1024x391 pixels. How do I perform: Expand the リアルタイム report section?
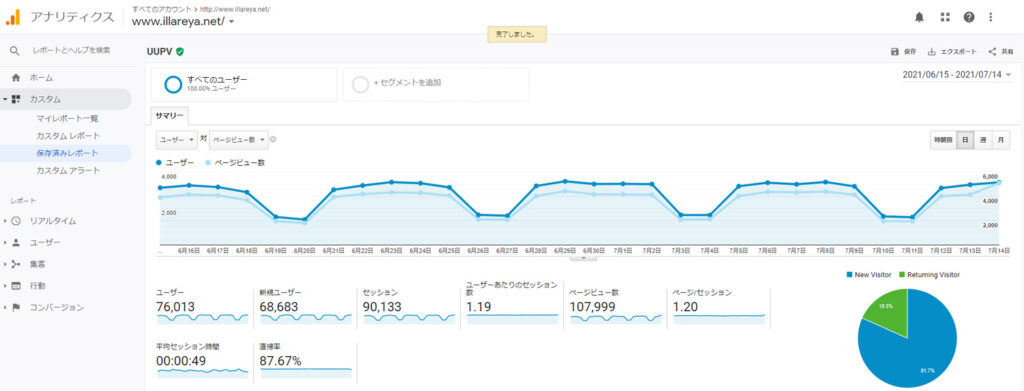[5, 221]
